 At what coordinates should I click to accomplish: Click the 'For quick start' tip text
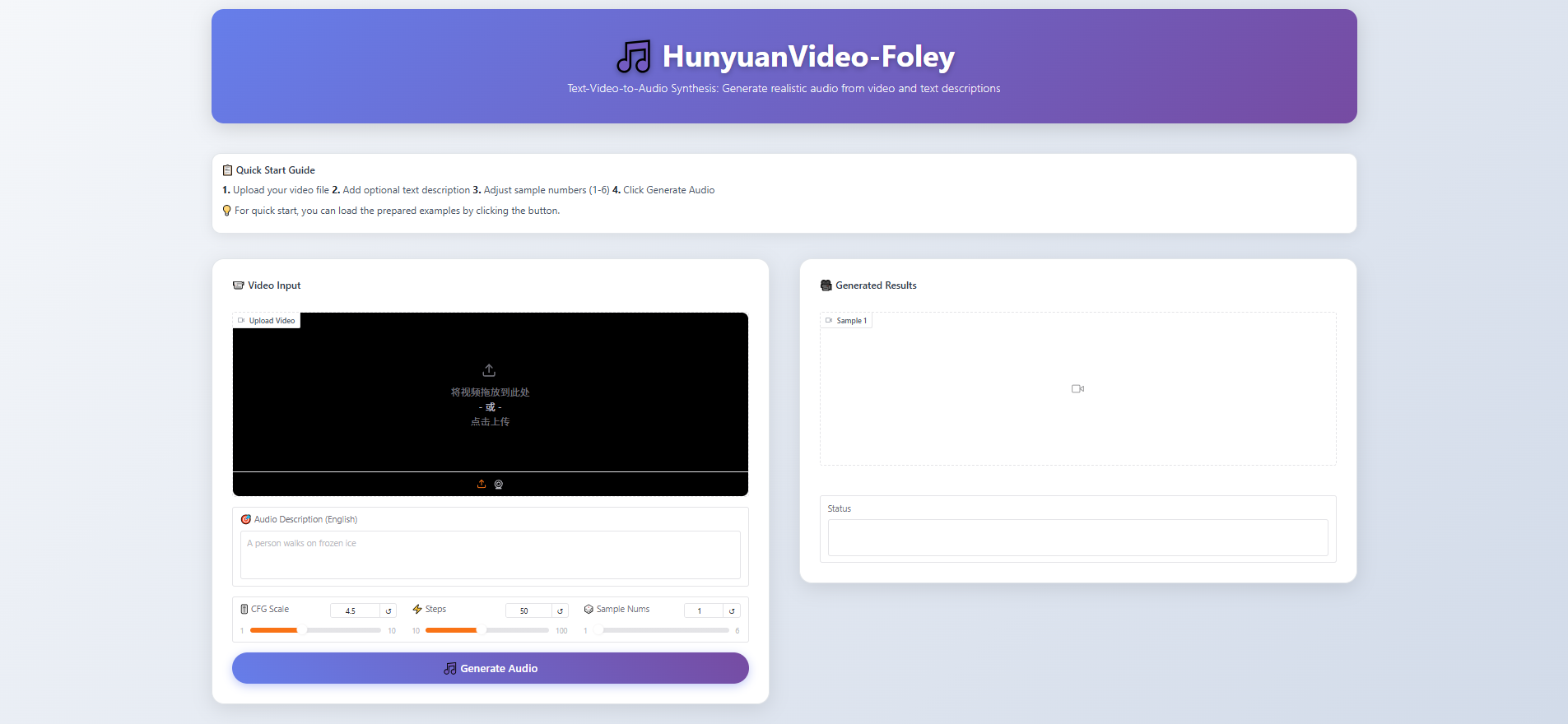click(x=397, y=211)
